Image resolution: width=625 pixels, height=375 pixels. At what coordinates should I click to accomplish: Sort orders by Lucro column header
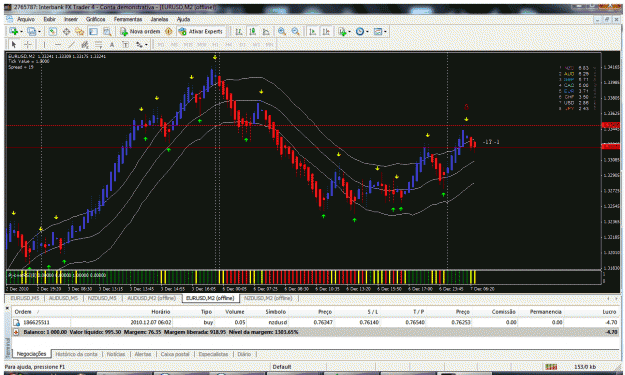click(610, 312)
